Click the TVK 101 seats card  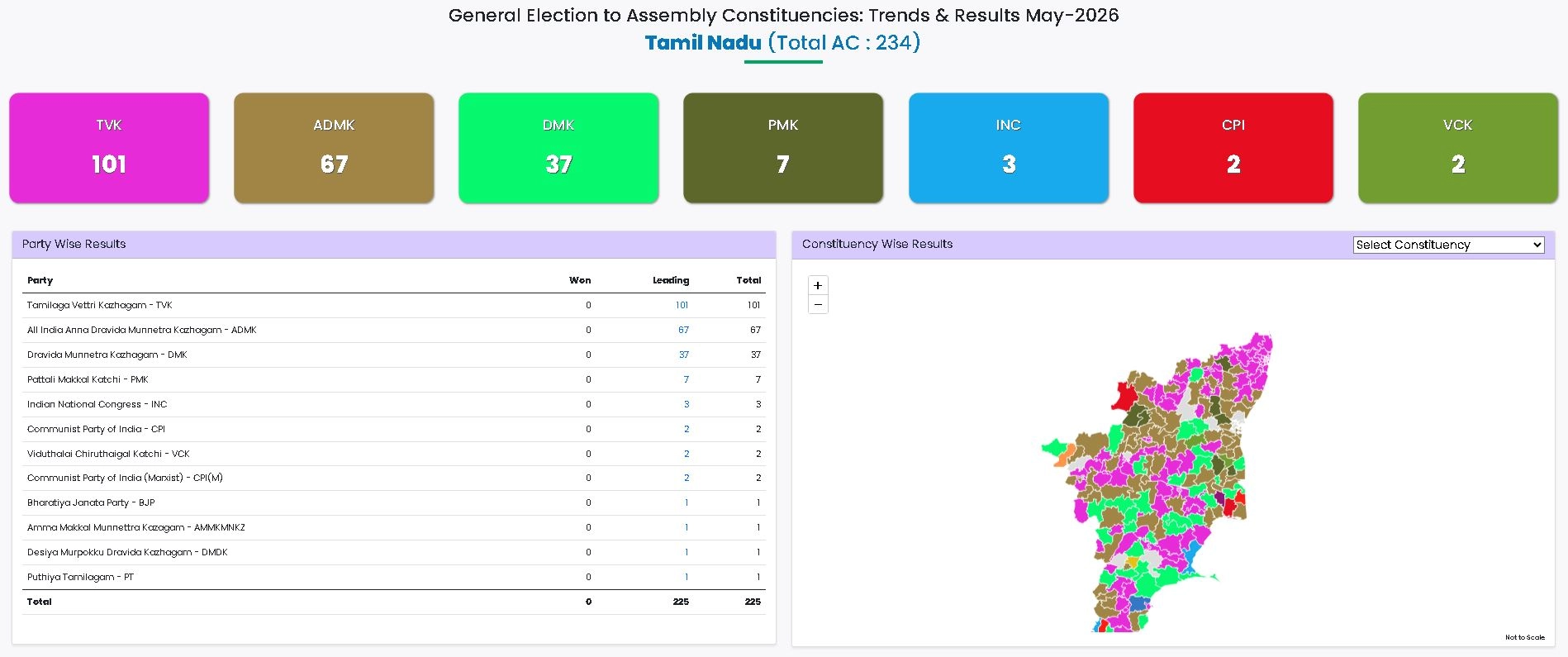pos(109,148)
